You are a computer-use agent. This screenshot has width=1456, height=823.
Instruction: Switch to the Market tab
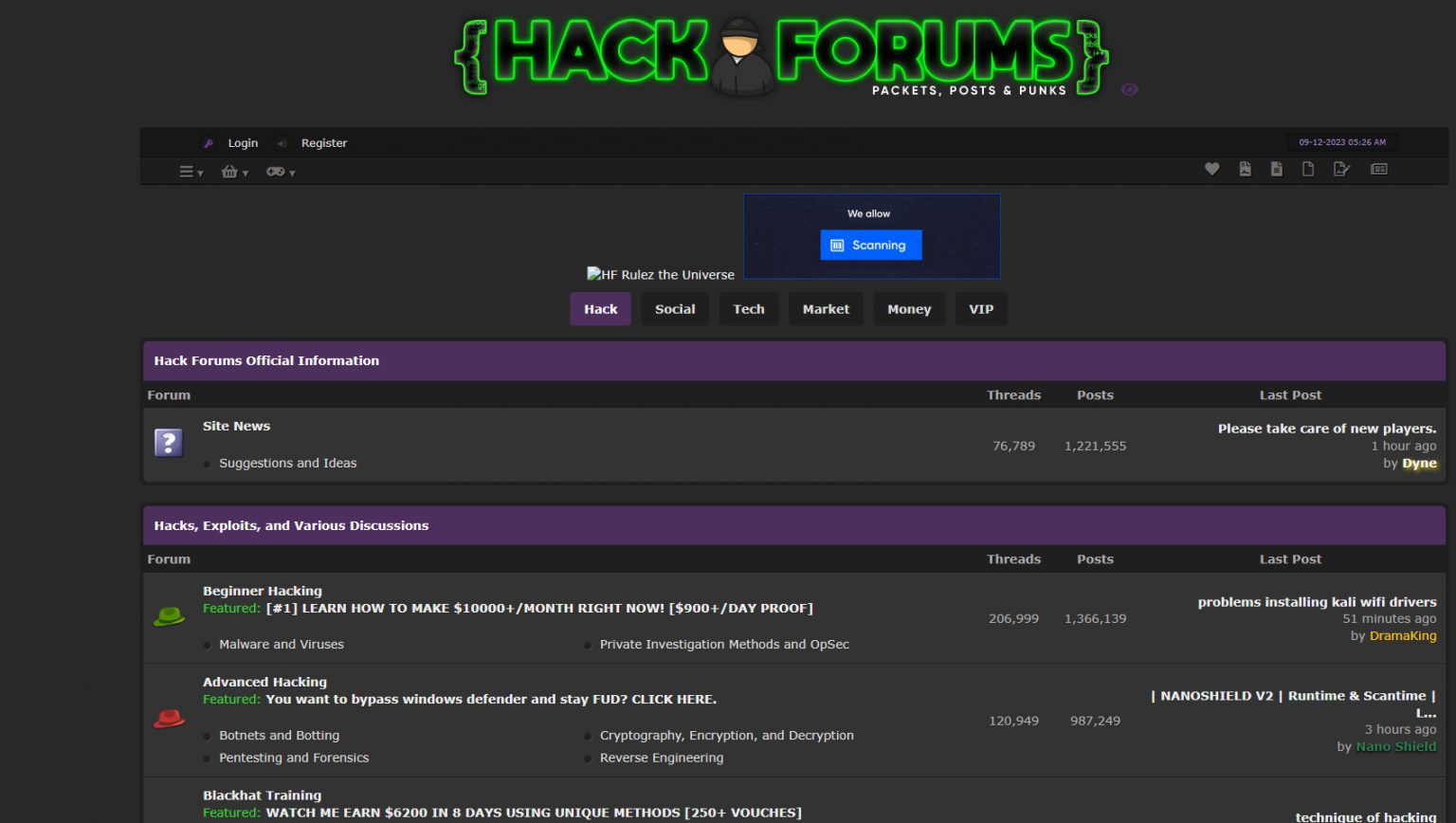coord(826,309)
